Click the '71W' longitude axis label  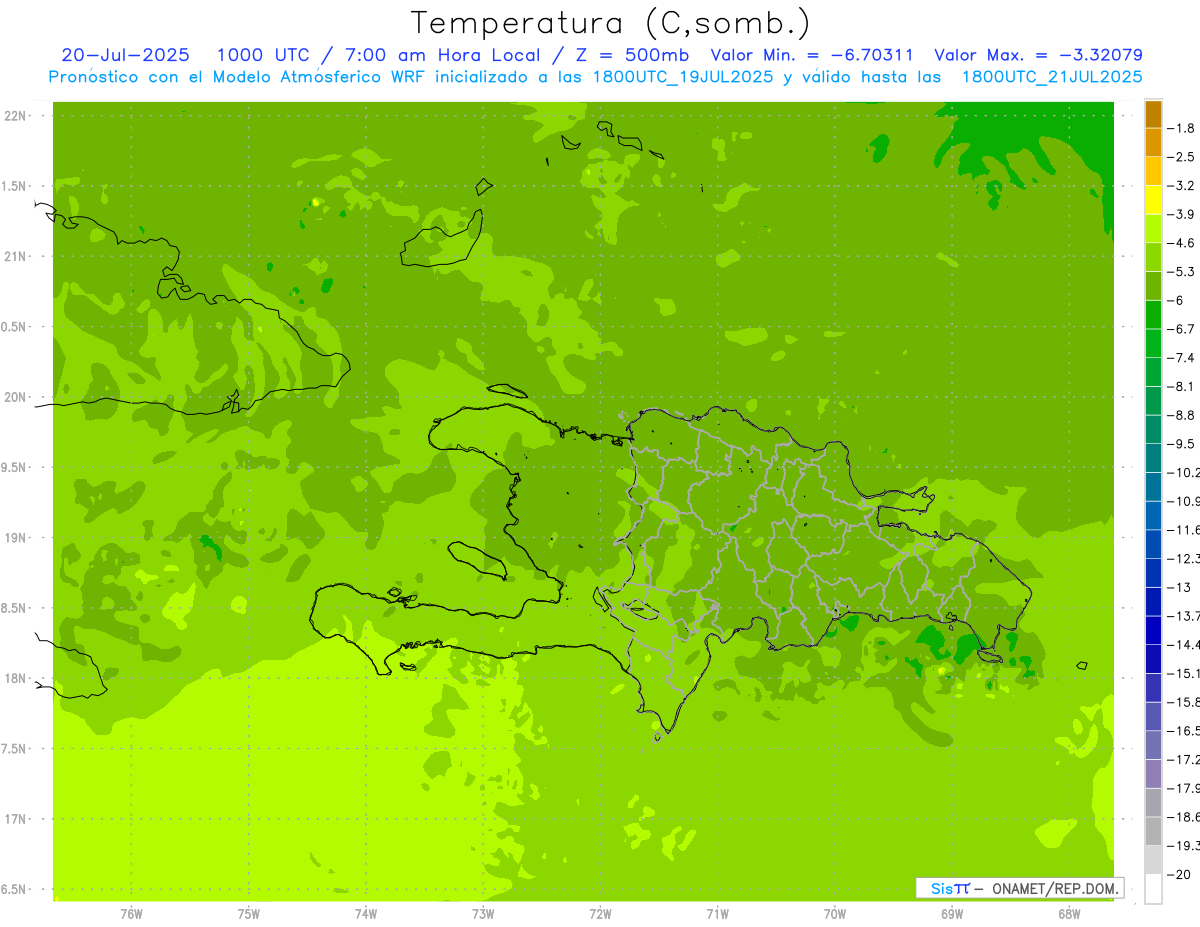coord(717,913)
